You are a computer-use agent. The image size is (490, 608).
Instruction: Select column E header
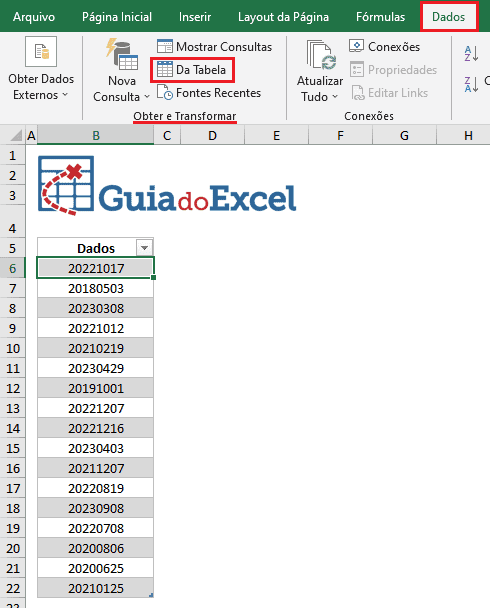[x=276, y=135]
